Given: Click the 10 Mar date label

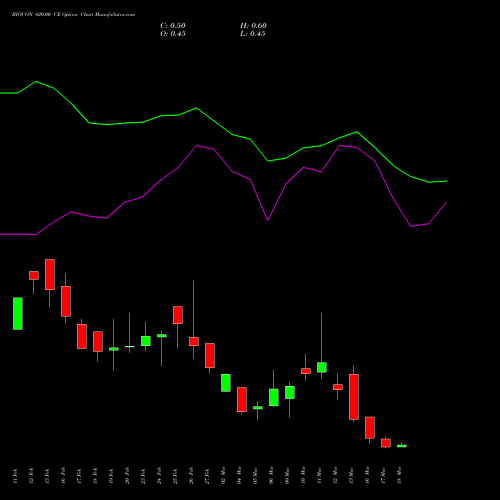Looking at the screenshot, I should pos(304,476).
